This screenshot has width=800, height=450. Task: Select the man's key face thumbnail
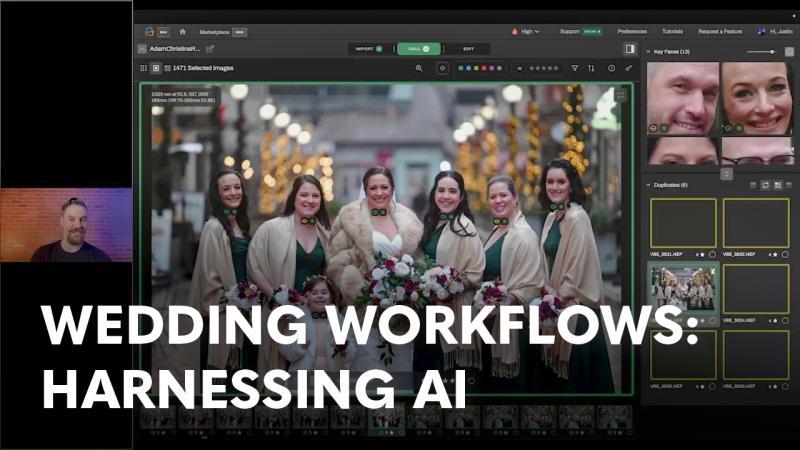682,98
